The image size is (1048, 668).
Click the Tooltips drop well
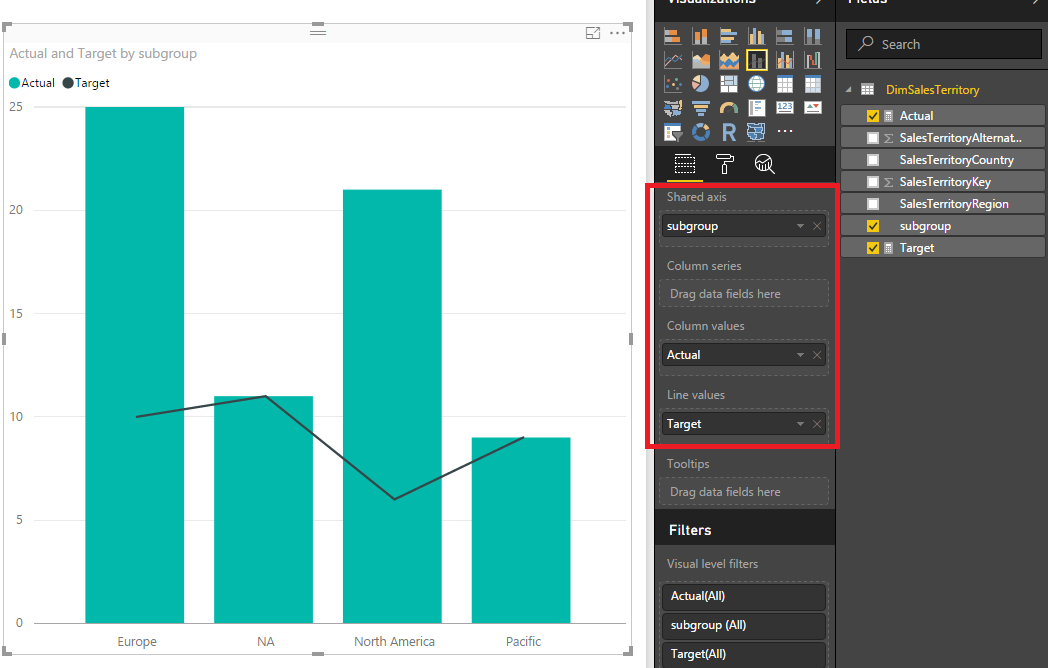pos(744,492)
